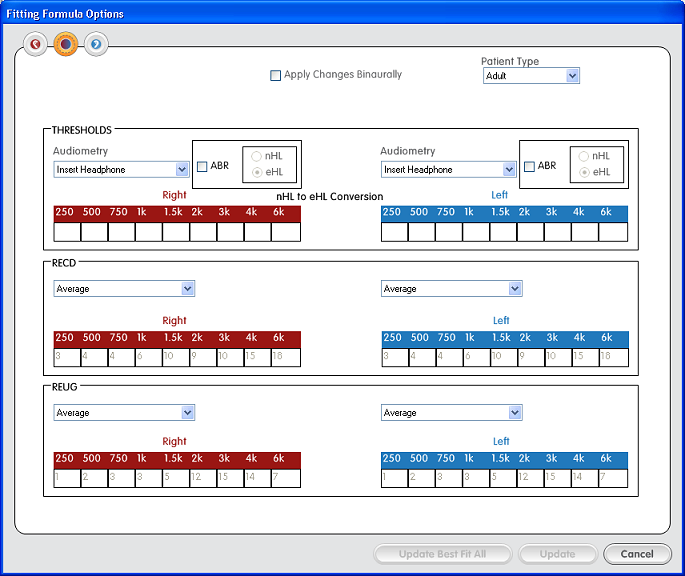Image resolution: width=685 pixels, height=576 pixels.
Task: Click right RECD 6k field showing 18
Action: 286,357
